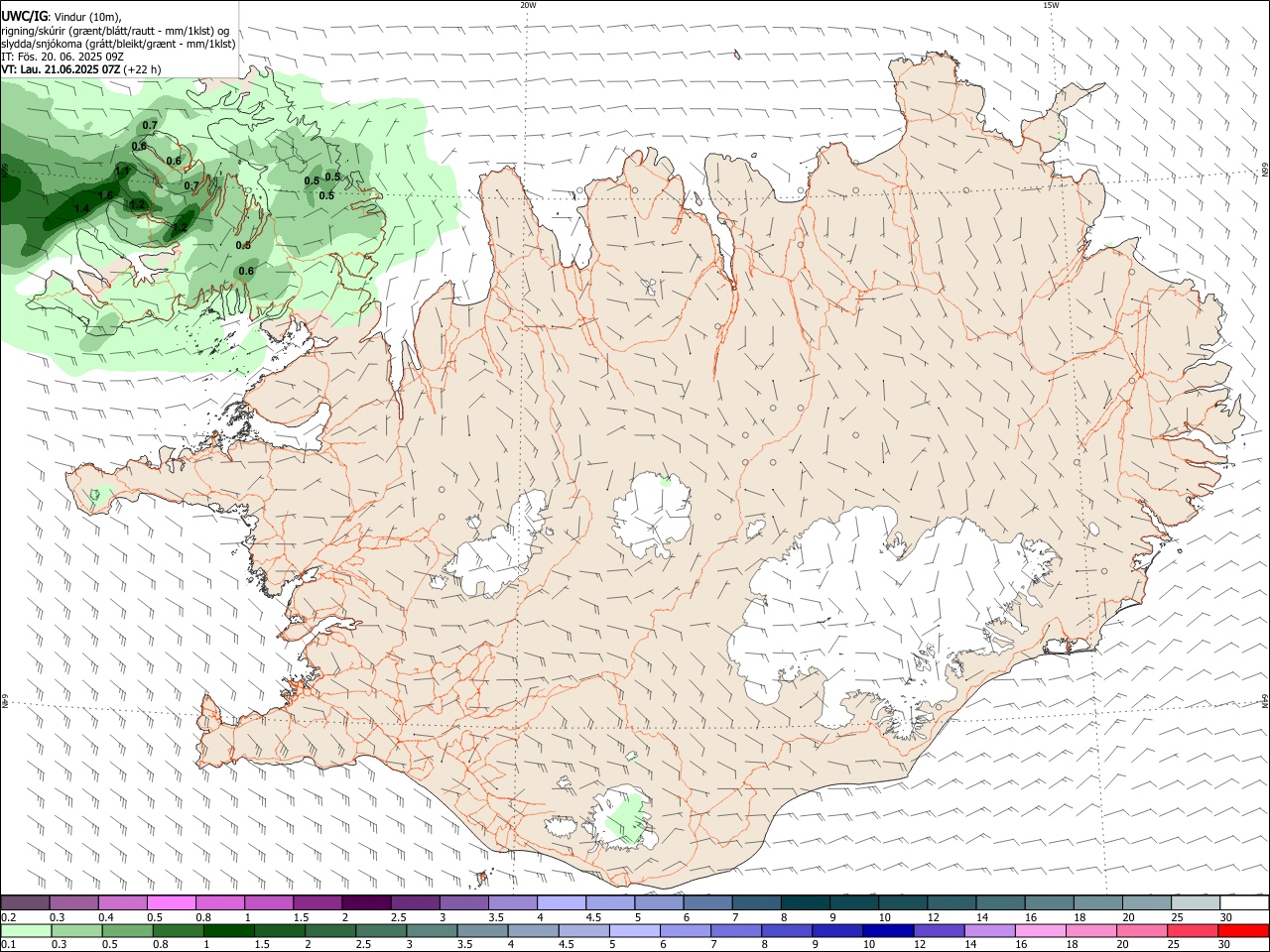Pick the bright red 30+ rain legend swatch
The image size is (1270, 952).
[1243, 931]
